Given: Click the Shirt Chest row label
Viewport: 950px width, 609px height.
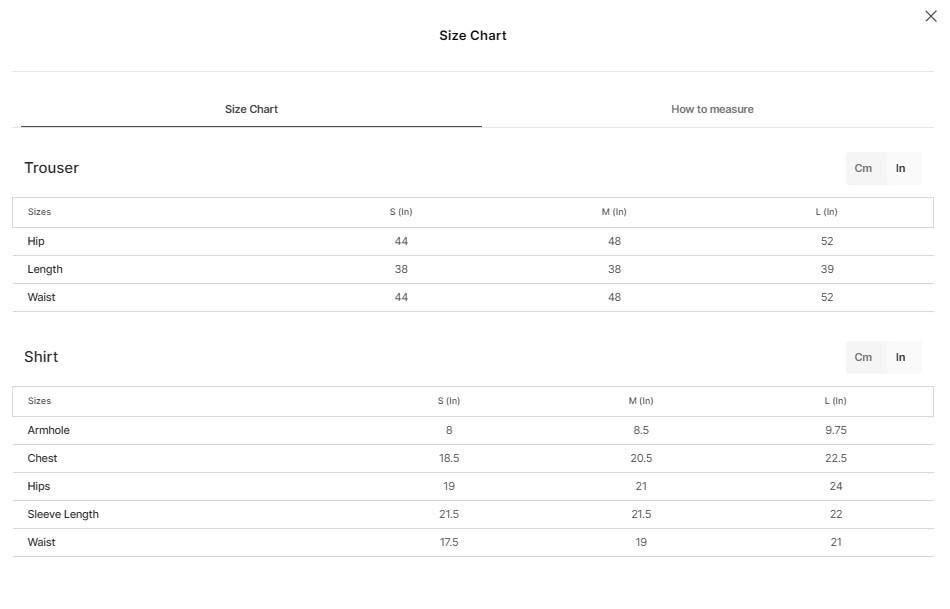Looking at the screenshot, I should pos(42,458).
